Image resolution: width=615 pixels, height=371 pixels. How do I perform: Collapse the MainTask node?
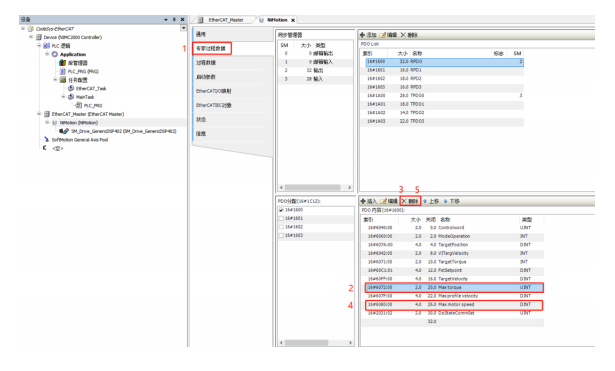click(x=64, y=97)
